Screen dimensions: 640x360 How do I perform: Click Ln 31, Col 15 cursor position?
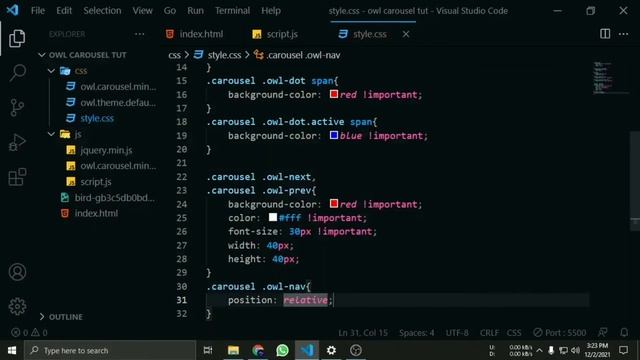point(363,333)
